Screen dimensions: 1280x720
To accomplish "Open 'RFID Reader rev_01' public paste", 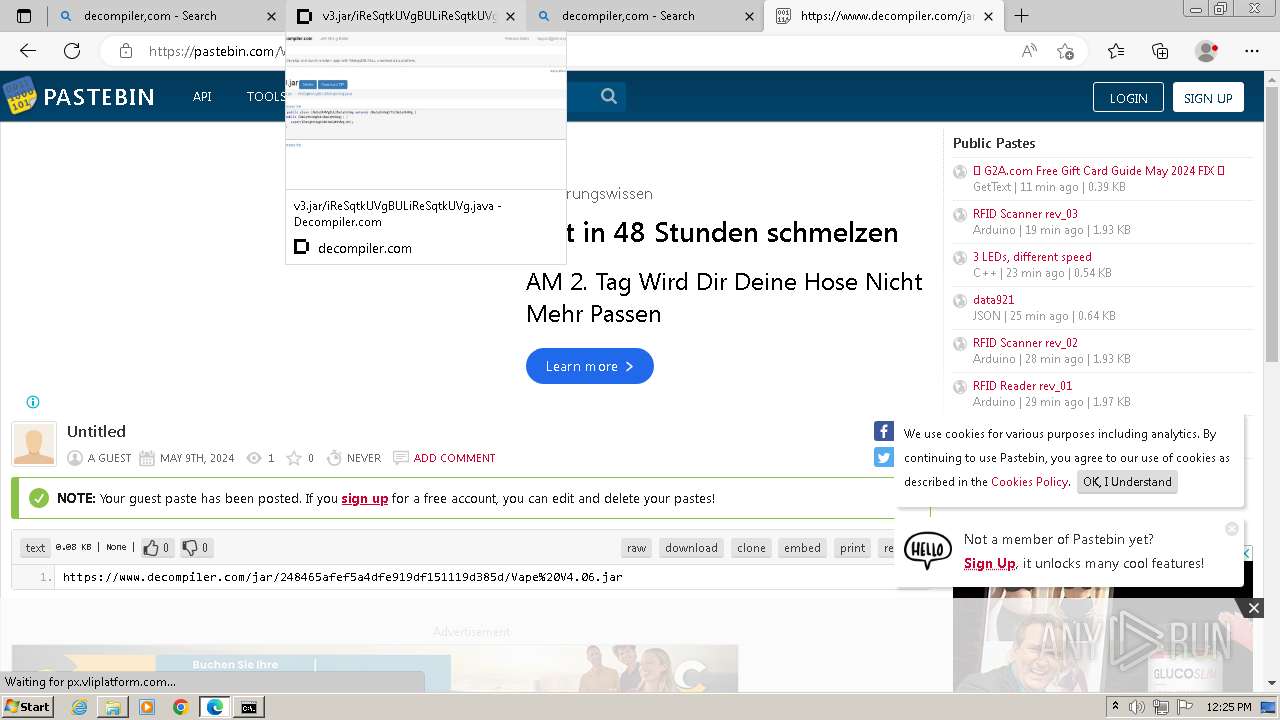I will tap(1022, 386).
